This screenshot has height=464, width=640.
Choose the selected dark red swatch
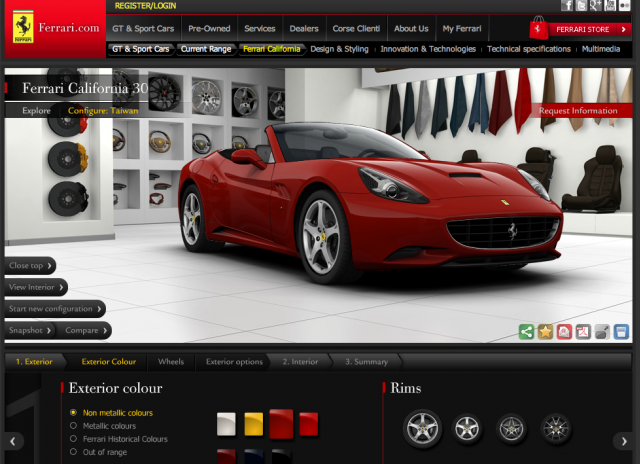(x=281, y=424)
